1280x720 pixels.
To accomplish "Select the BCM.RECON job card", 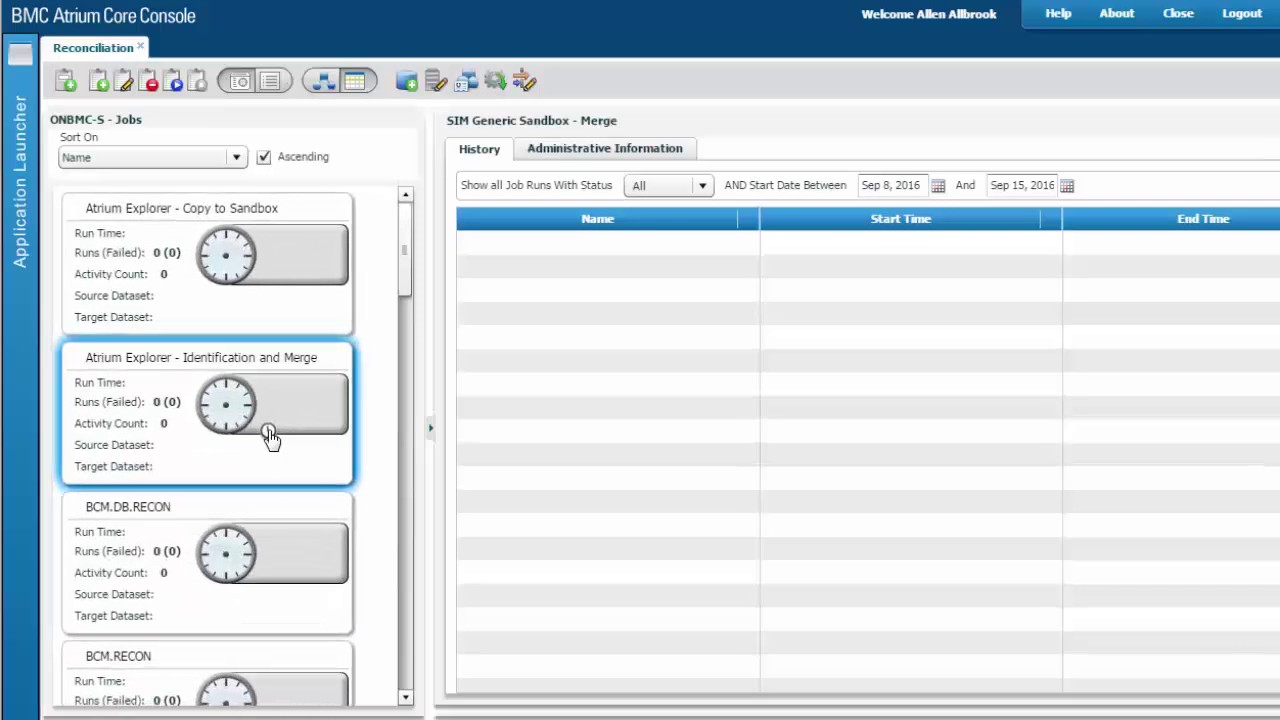I will [x=207, y=673].
